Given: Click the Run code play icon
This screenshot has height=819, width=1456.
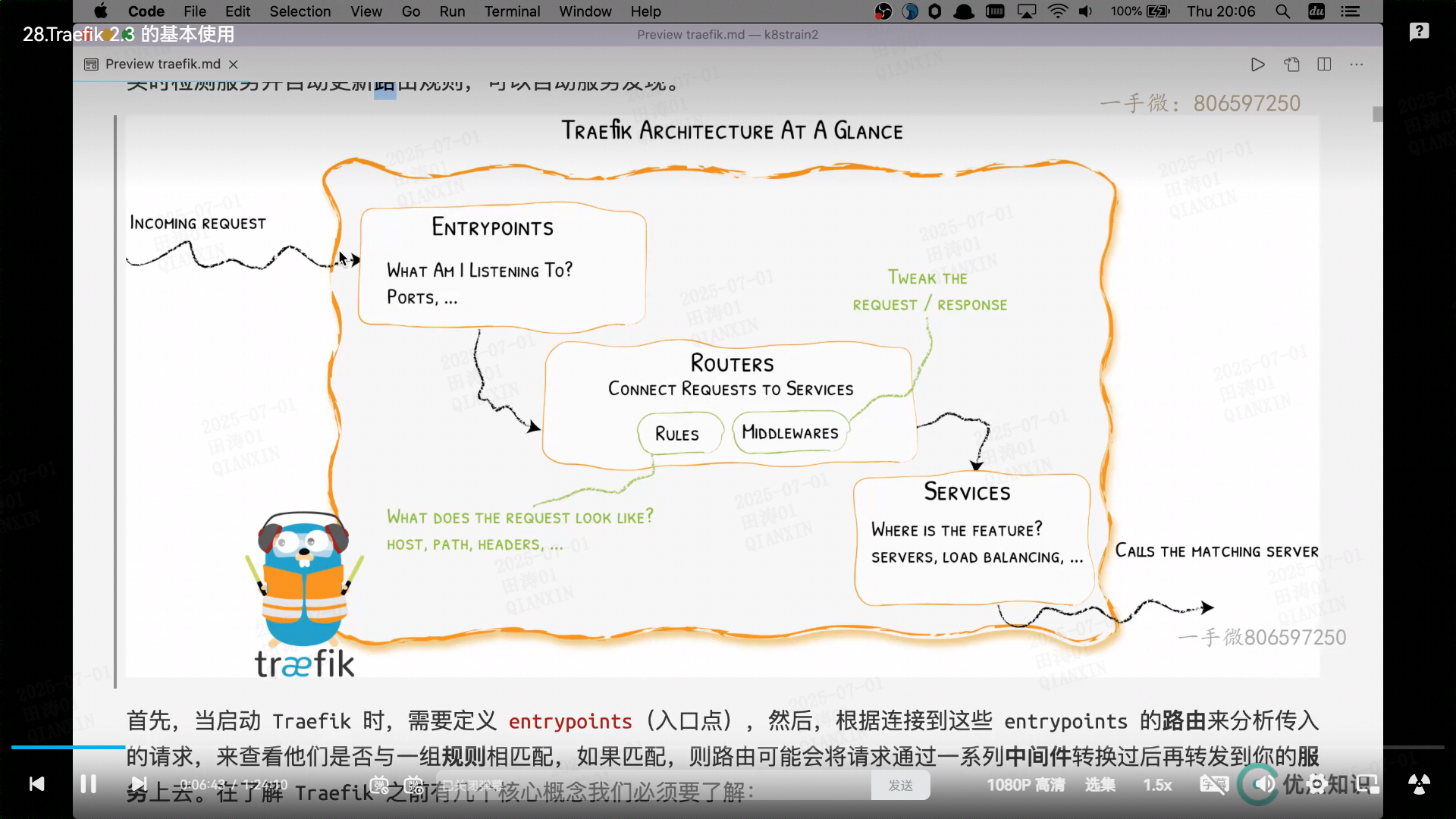Looking at the screenshot, I should [1257, 64].
